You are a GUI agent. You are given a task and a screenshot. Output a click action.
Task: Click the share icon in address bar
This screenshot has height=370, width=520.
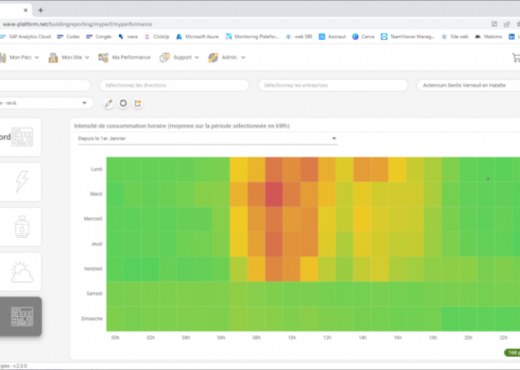(507, 24)
